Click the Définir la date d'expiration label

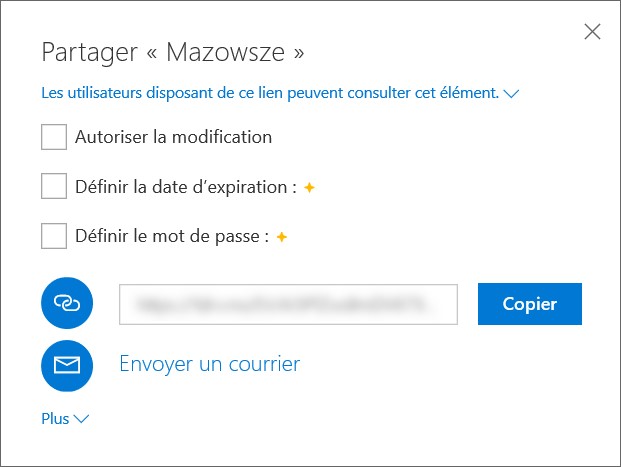click(x=186, y=187)
